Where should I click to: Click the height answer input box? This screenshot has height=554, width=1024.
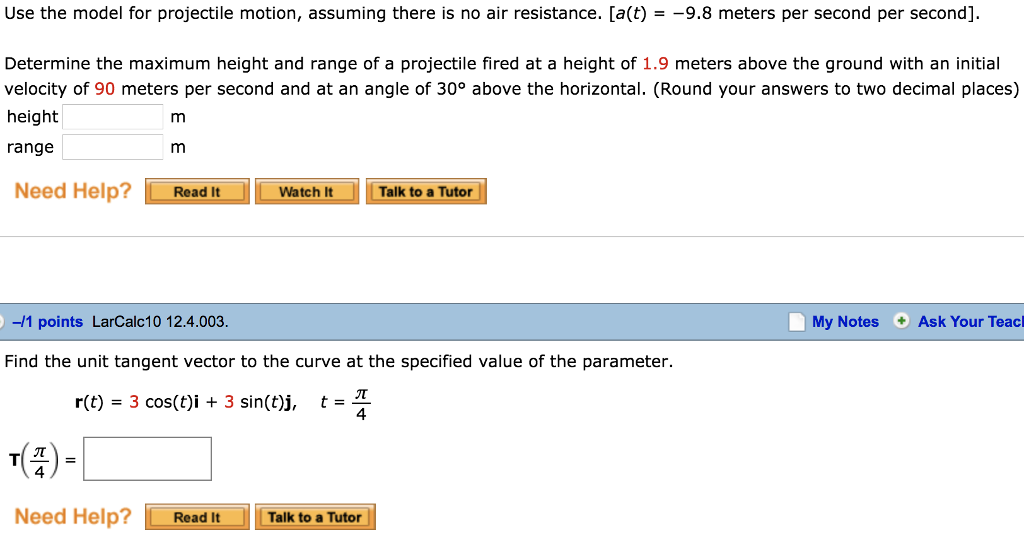point(112,117)
